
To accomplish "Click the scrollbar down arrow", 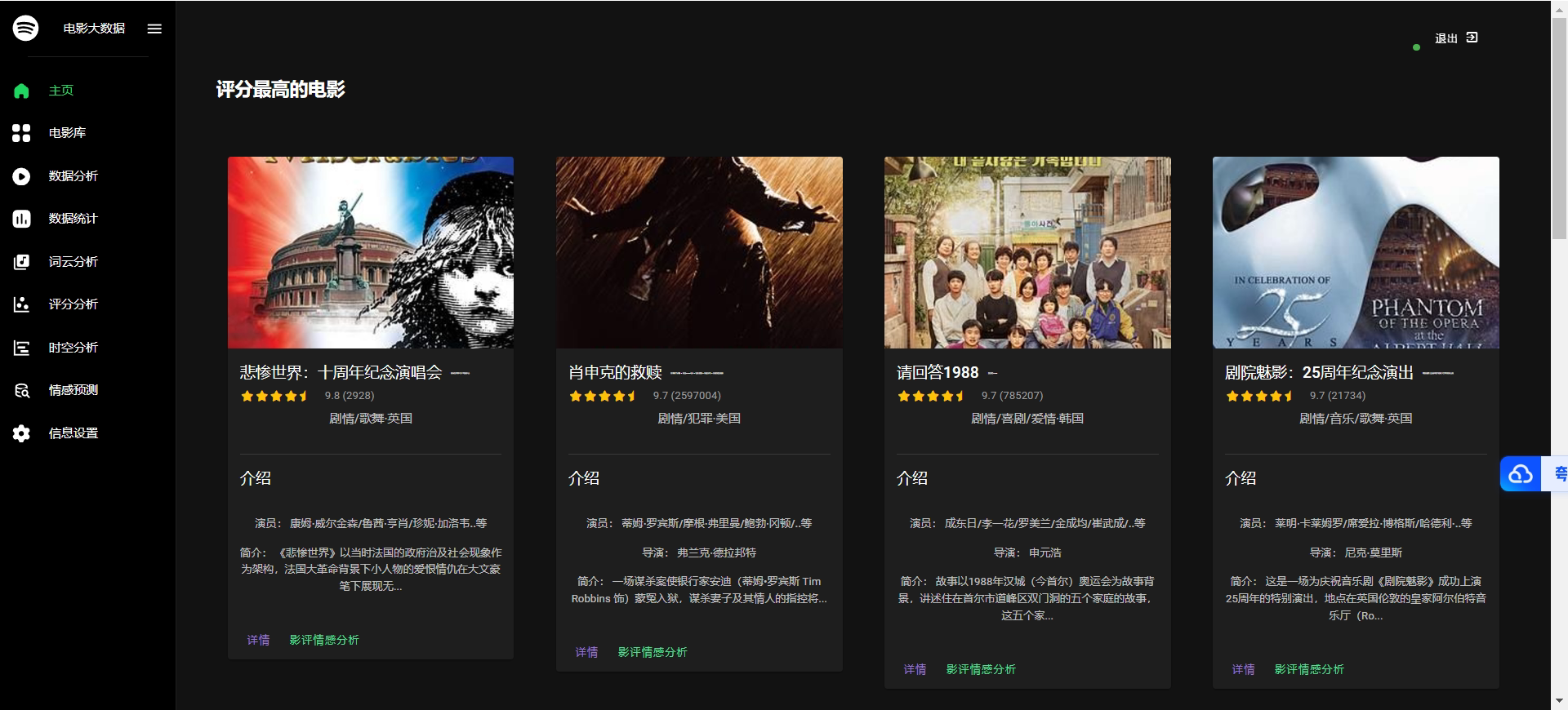I will point(1559,702).
